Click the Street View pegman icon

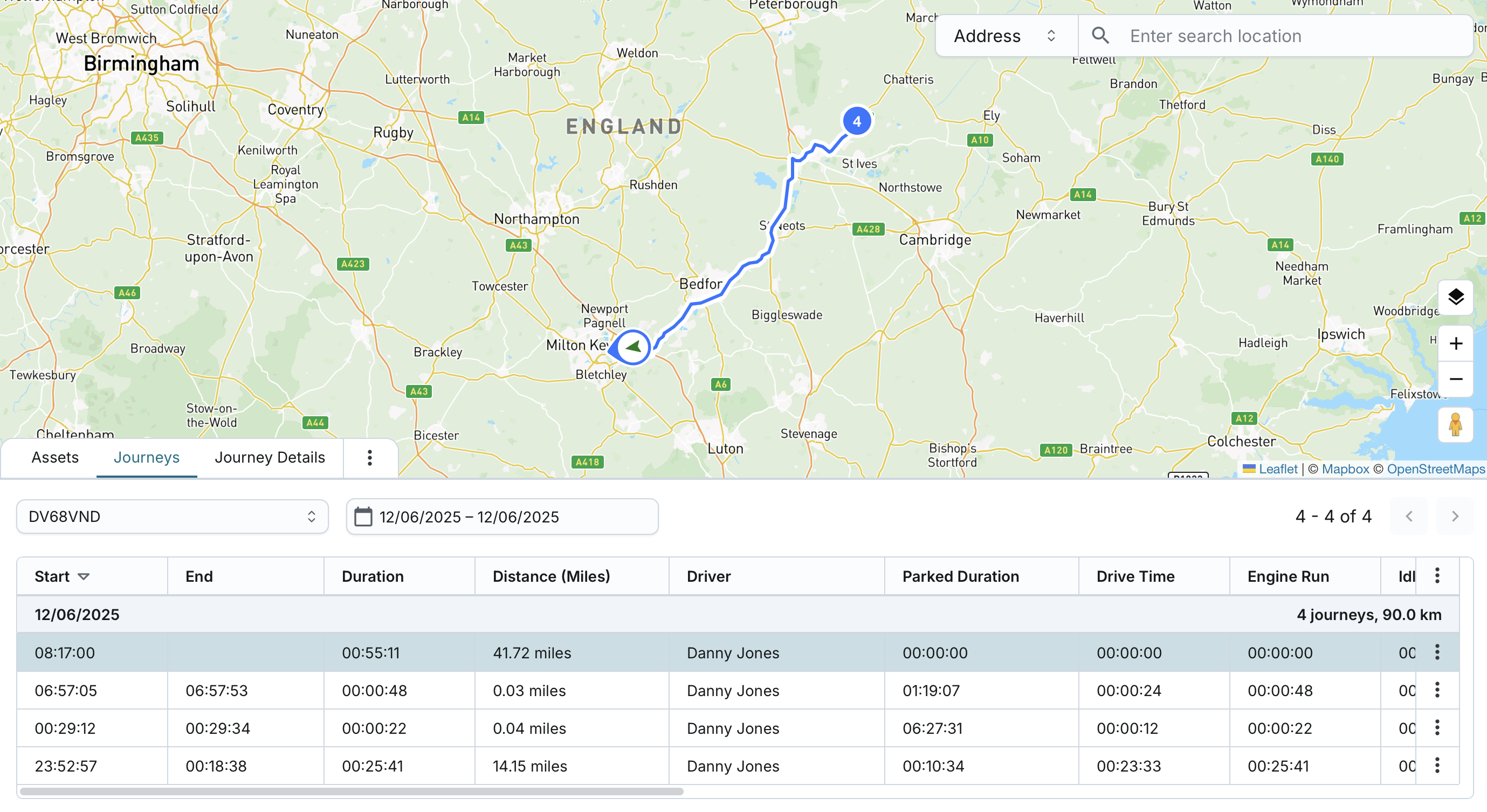(x=1455, y=425)
